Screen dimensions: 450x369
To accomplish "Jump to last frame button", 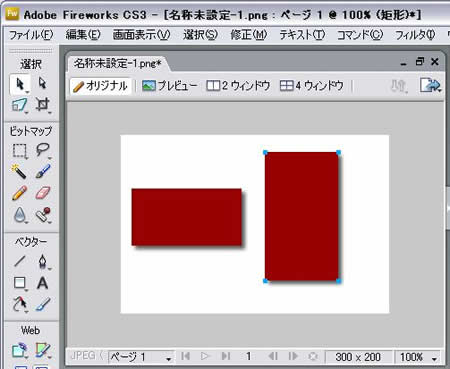I will (x=226, y=356).
